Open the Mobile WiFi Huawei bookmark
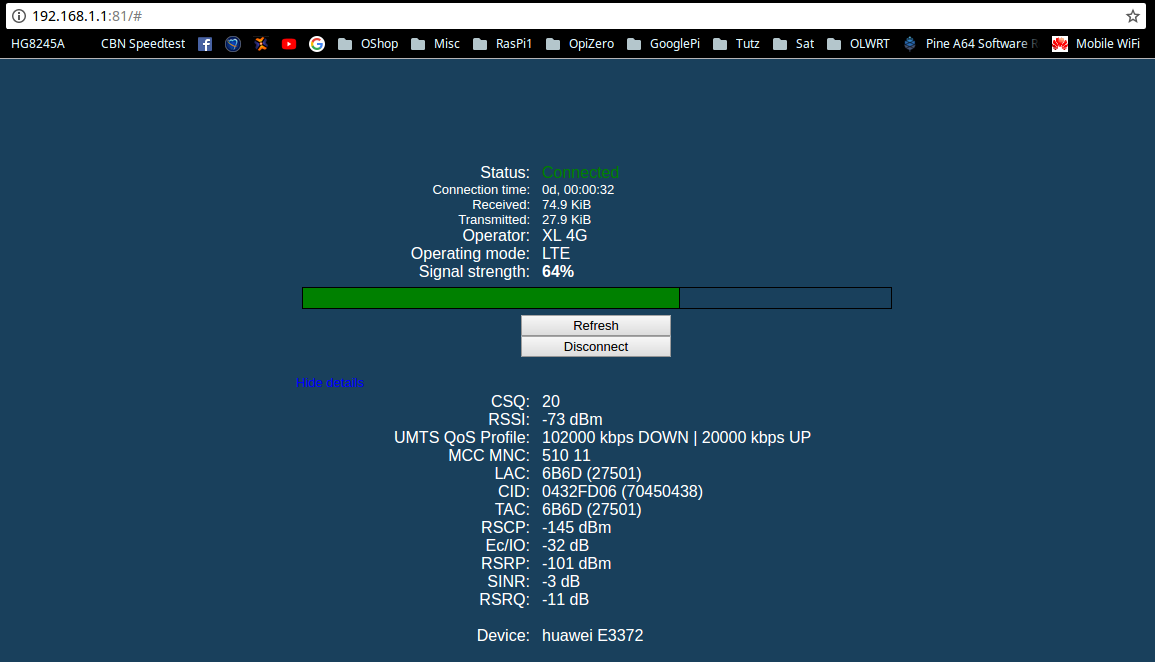The image size is (1155, 662). pyautogui.click(x=1096, y=44)
